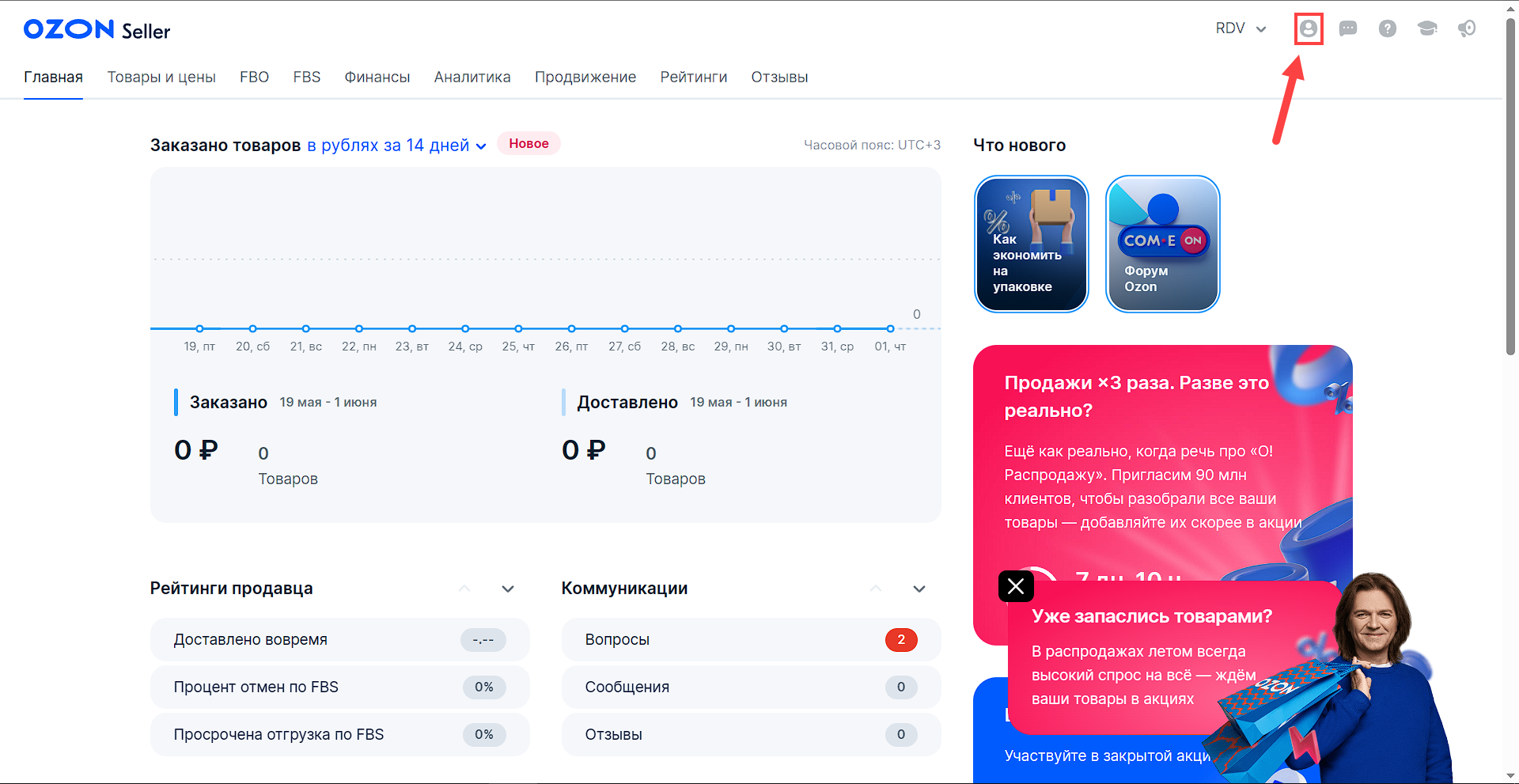Viewport: 1519px width, 784px height.
Task: Switch to the FBO tab
Action: [255, 78]
